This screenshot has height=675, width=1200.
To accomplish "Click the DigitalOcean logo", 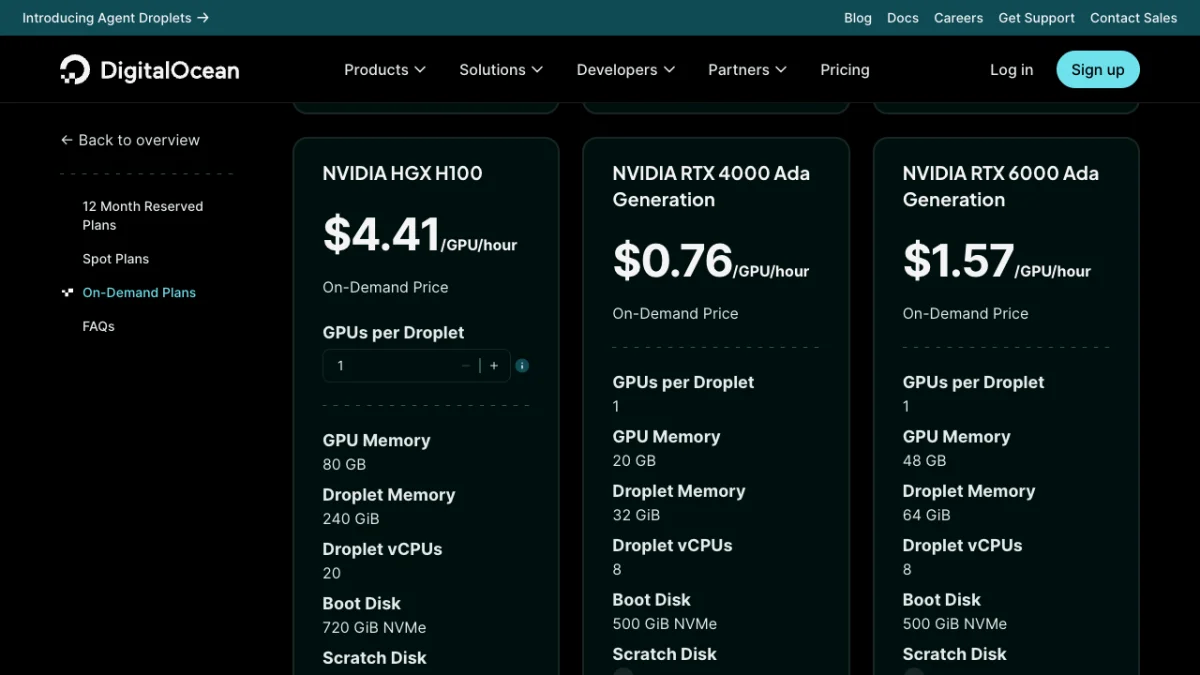I will point(149,70).
